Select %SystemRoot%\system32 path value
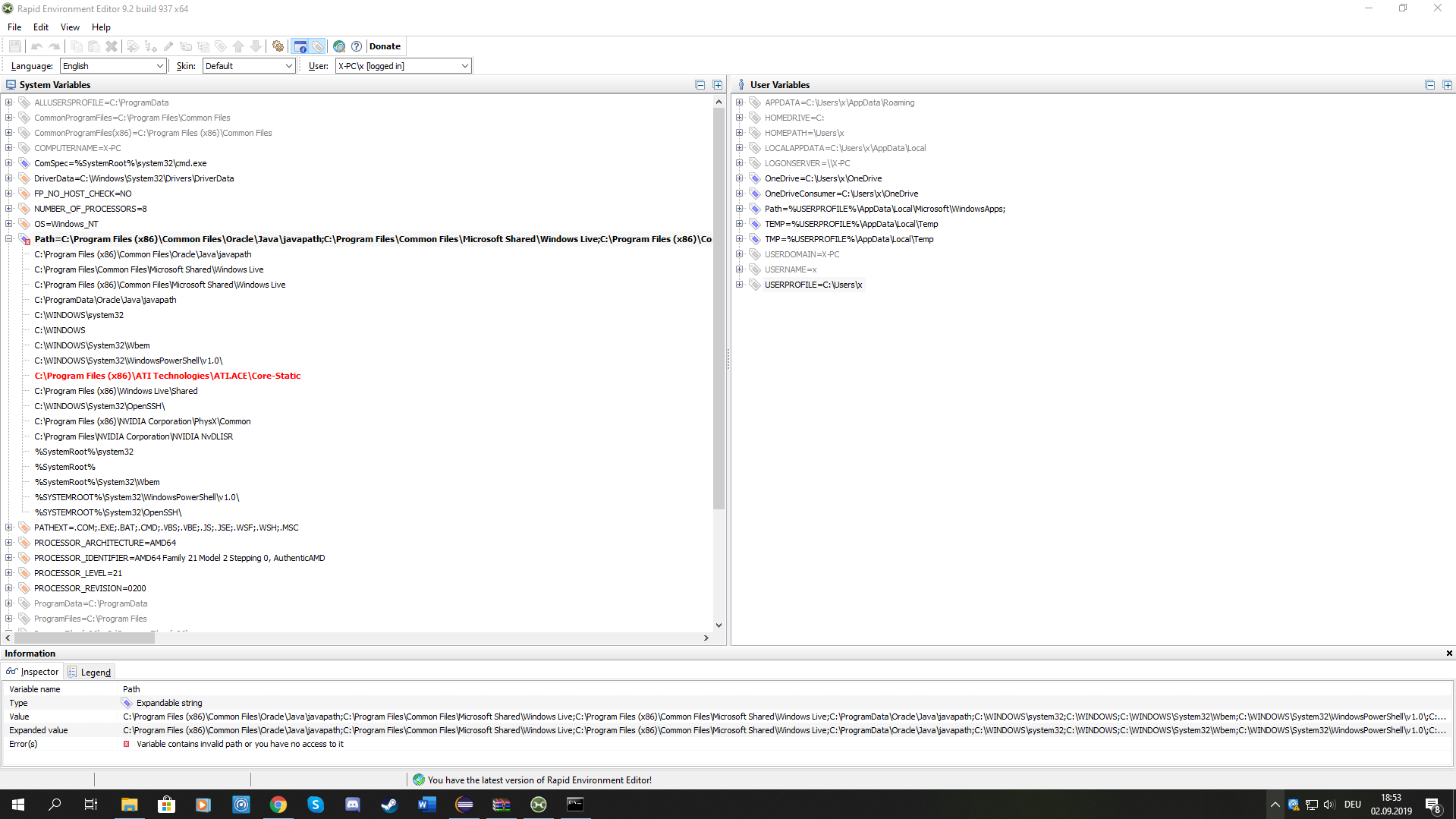1456x819 pixels. [84, 452]
